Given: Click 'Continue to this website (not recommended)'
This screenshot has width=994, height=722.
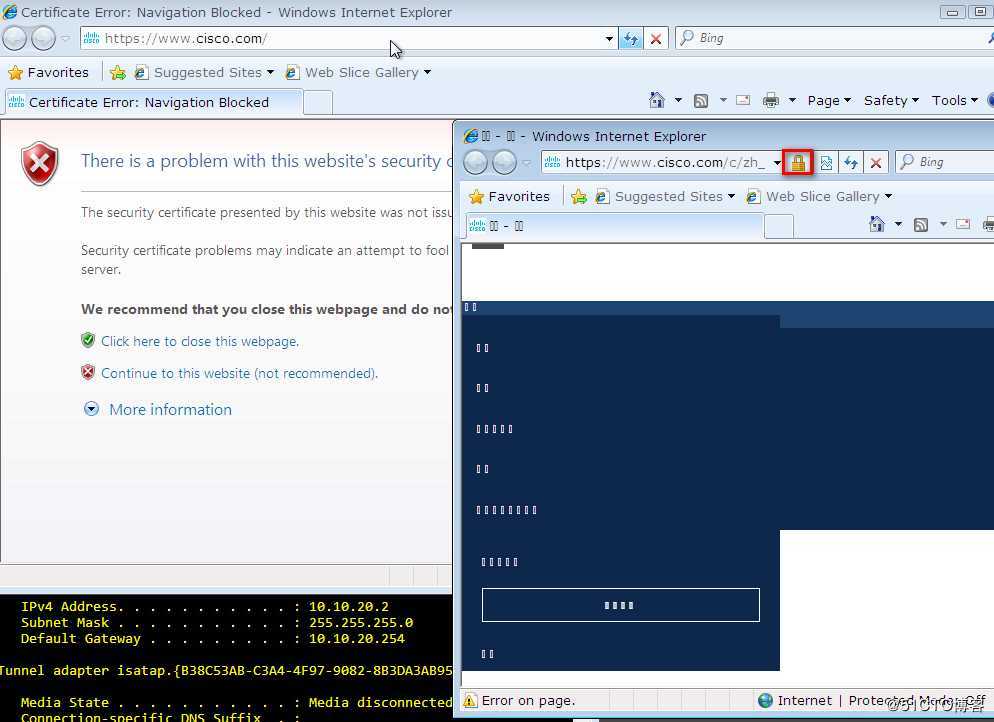Looking at the screenshot, I should [x=239, y=373].
